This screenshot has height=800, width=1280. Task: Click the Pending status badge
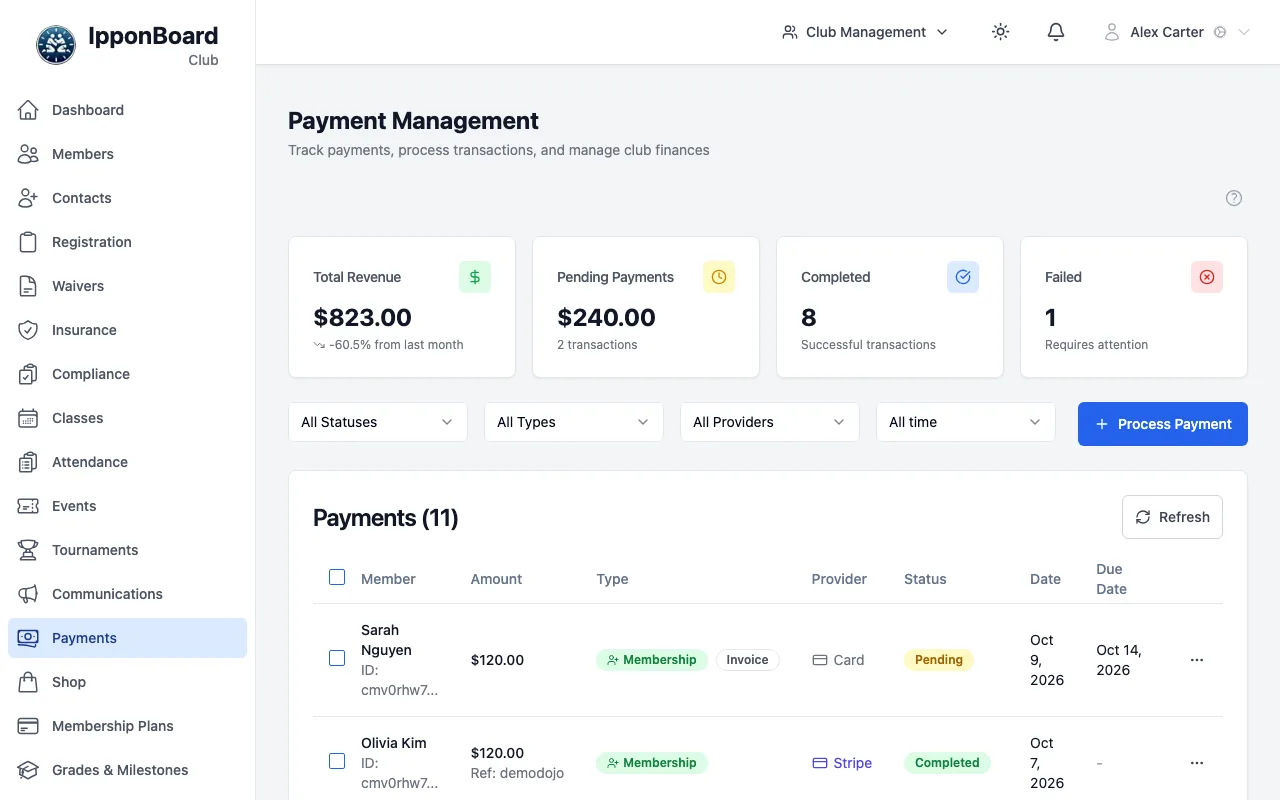939,660
